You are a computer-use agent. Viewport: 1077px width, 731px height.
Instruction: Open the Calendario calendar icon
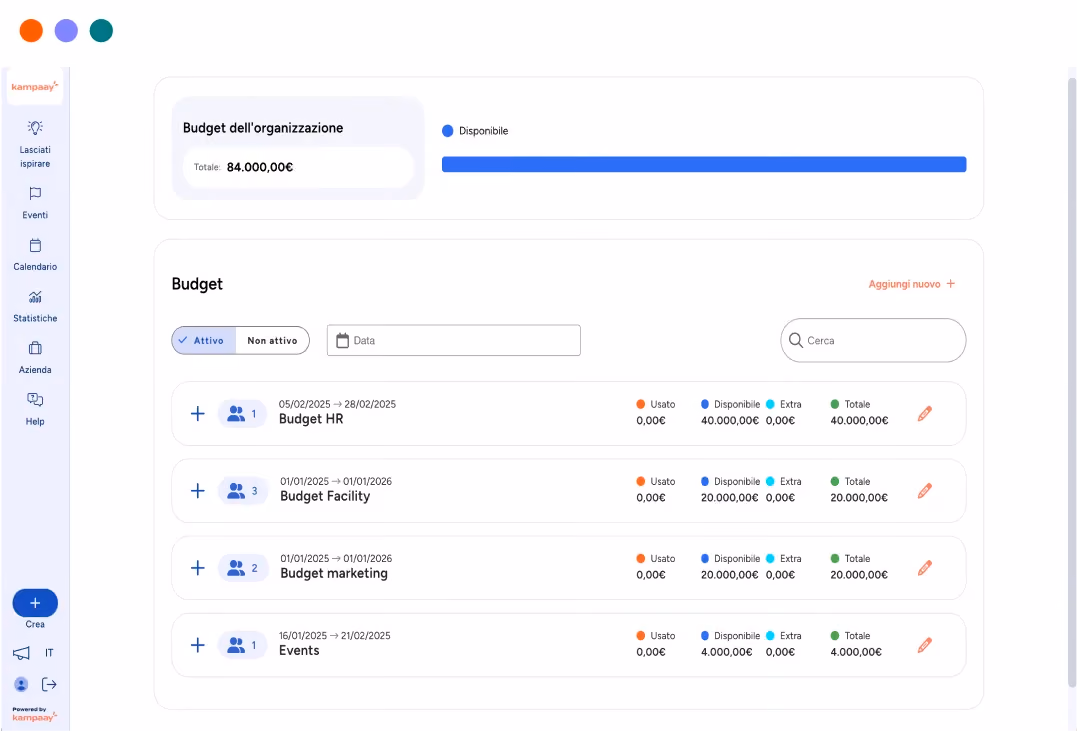(35, 245)
